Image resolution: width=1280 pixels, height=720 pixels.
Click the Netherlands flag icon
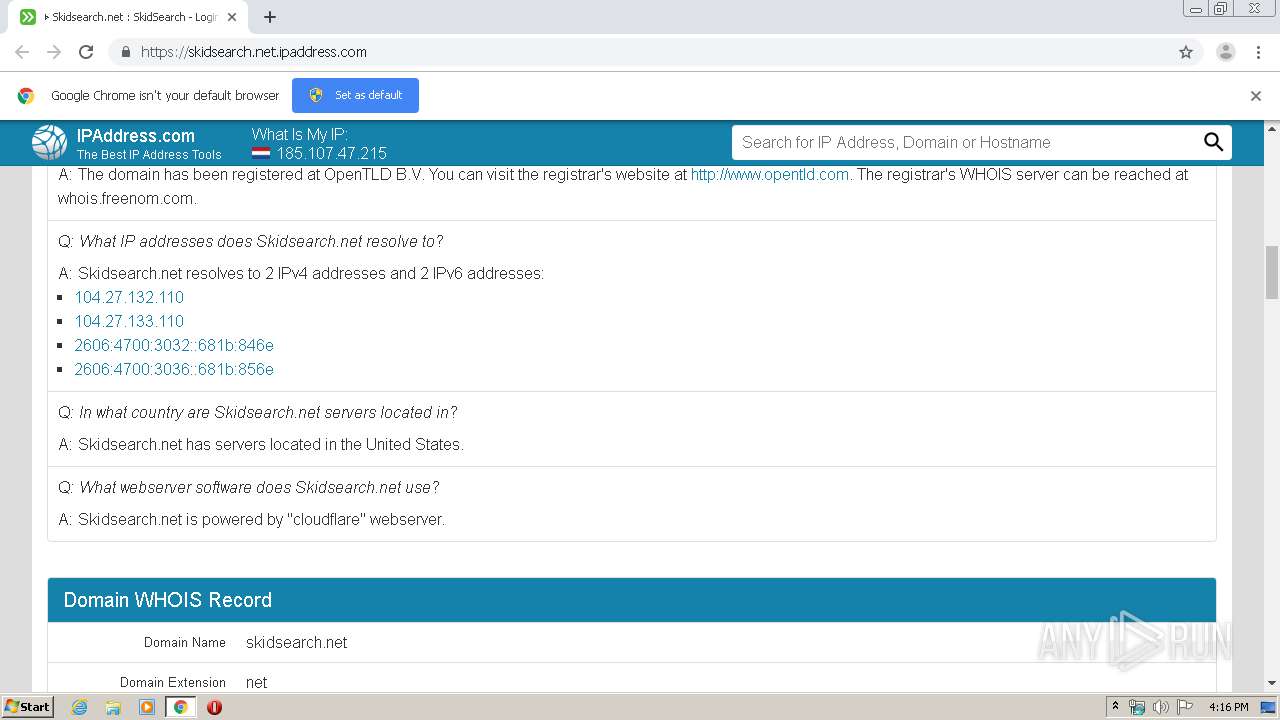(x=261, y=154)
